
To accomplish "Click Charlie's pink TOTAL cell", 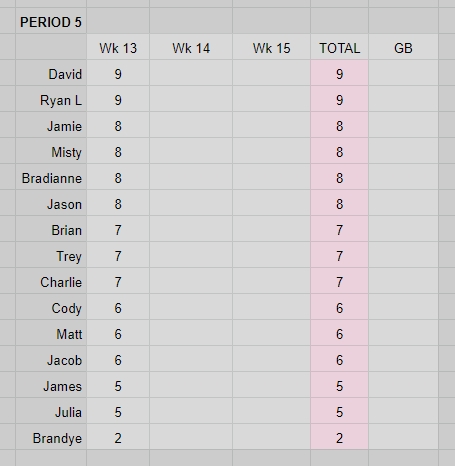I will click(340, 281).
